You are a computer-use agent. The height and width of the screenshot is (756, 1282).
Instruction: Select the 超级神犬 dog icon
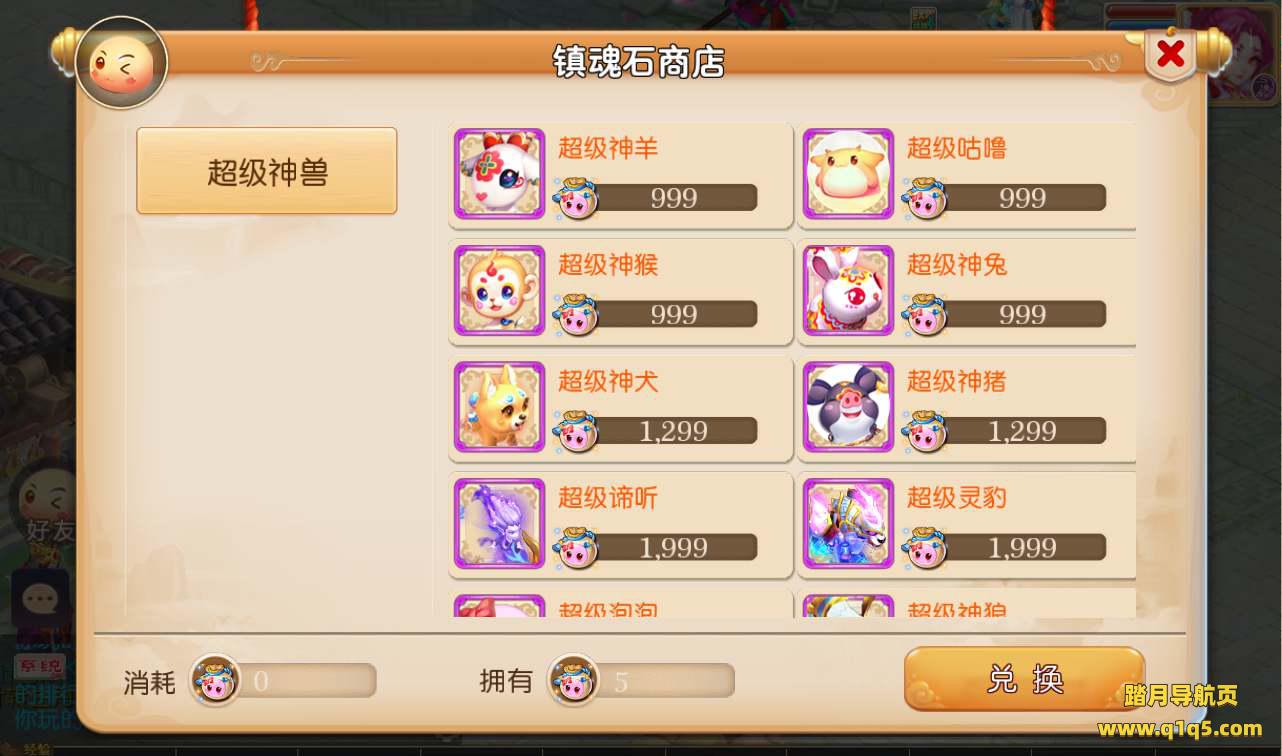tap(499, 406)
